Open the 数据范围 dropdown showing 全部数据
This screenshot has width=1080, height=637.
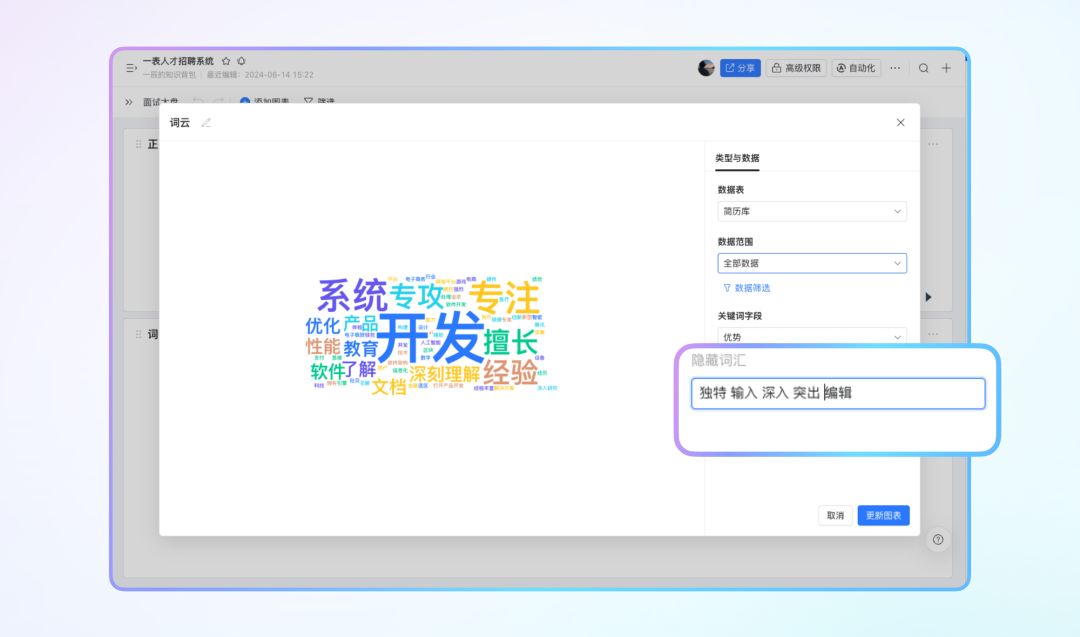[812, 263]
